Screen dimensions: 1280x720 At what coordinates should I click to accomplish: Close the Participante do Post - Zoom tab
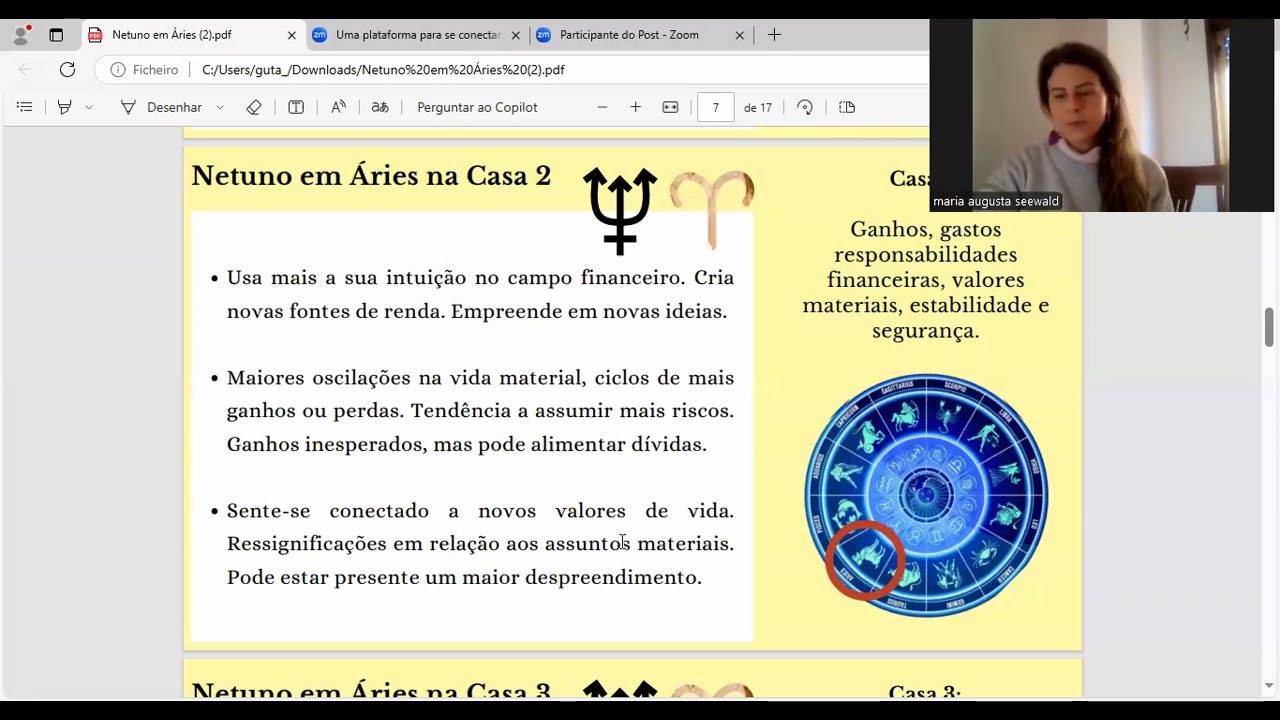coord(739,35)
